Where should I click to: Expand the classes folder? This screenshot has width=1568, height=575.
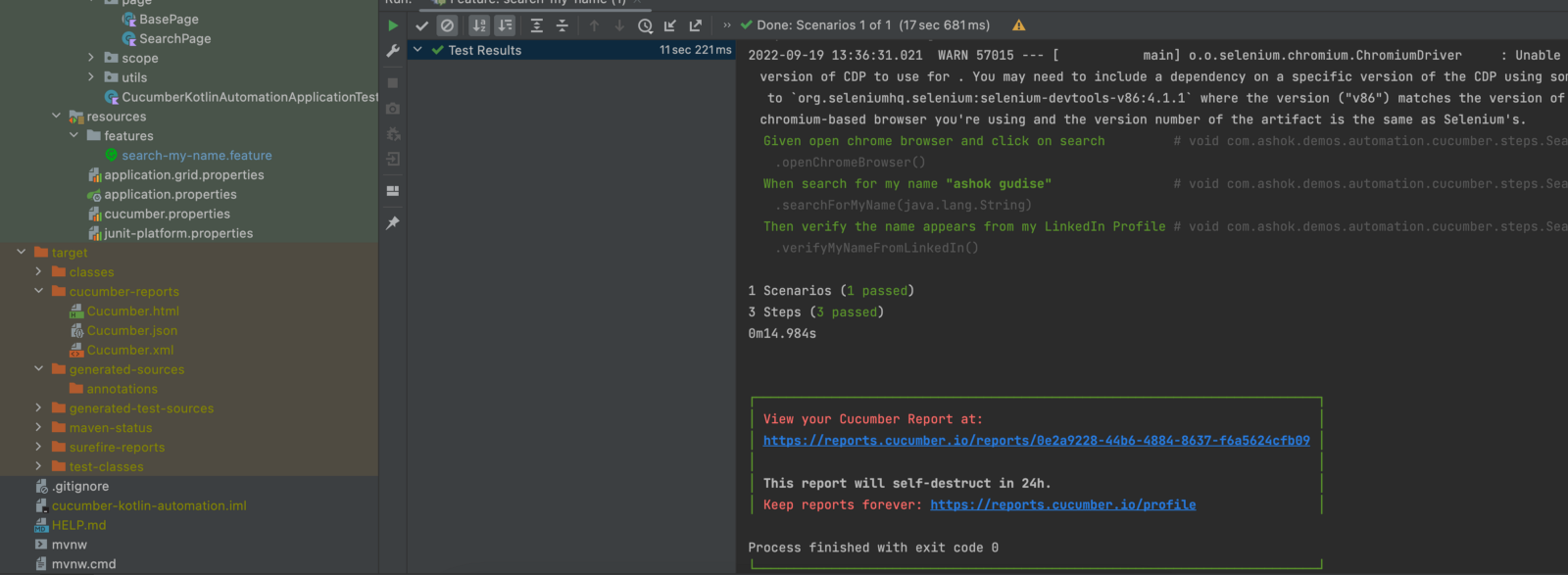pos(39,272)
